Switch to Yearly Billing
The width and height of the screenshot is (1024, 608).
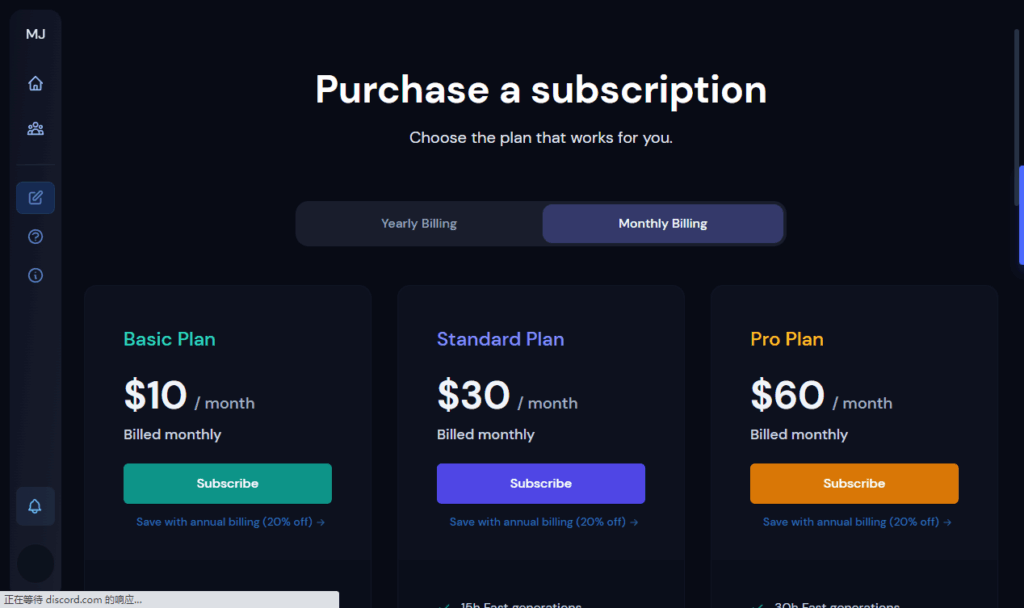(x=419, y=224)
